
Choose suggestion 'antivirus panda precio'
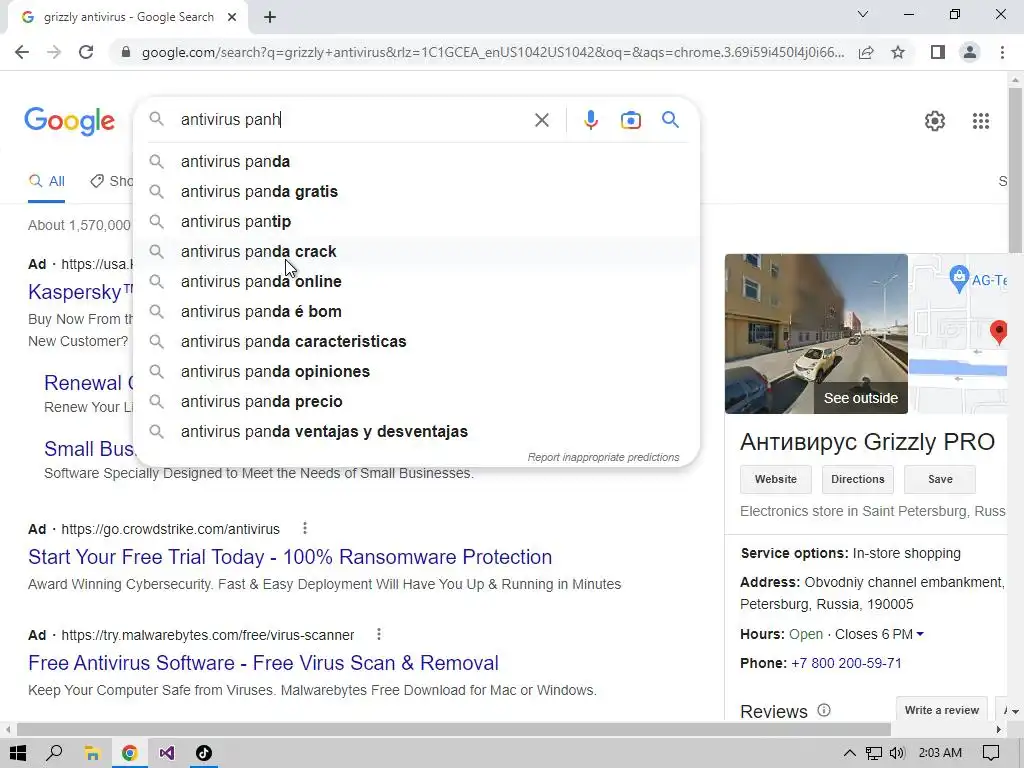pos(416,402)
